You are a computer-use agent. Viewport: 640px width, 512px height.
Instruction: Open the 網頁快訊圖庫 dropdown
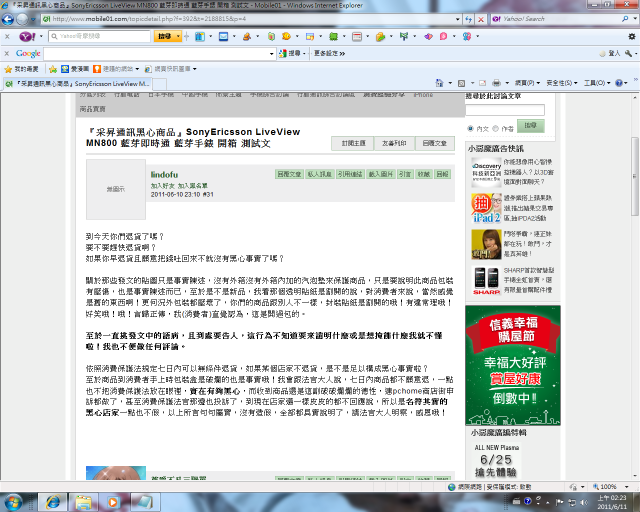coord(195,69)
